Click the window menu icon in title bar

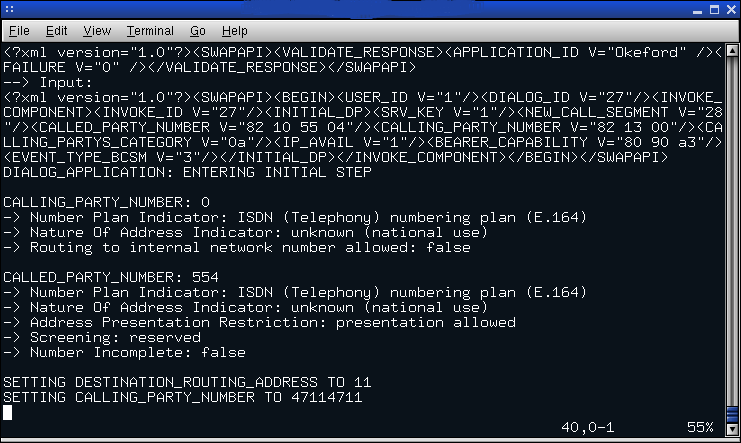pyautogui.click(x=11, y=9)
